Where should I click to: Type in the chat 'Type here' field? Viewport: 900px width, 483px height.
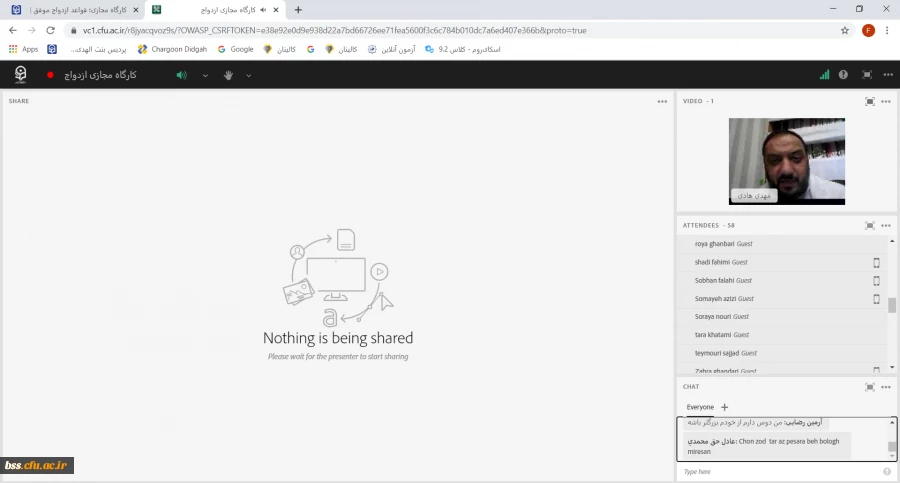tap(780, 471)
